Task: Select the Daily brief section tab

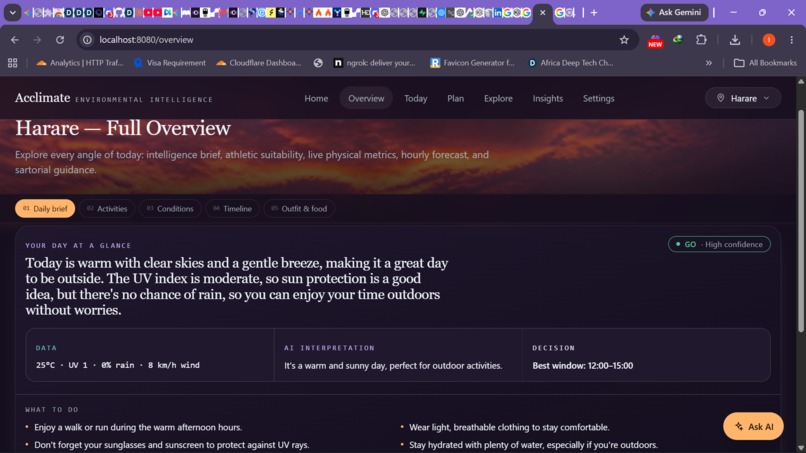Action: click(x=45, y=208)
